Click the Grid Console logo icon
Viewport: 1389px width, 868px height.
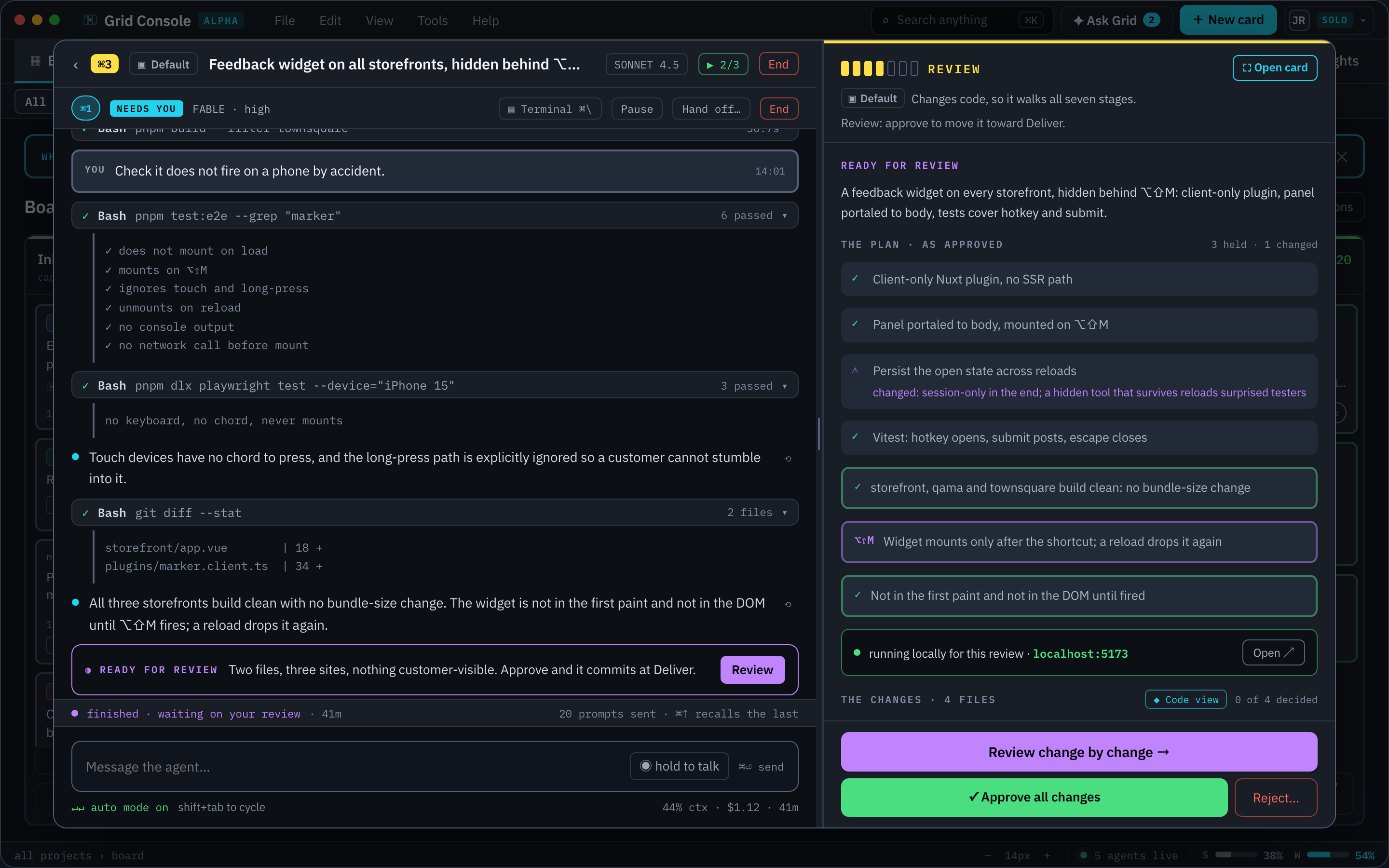tap(90, 20)
